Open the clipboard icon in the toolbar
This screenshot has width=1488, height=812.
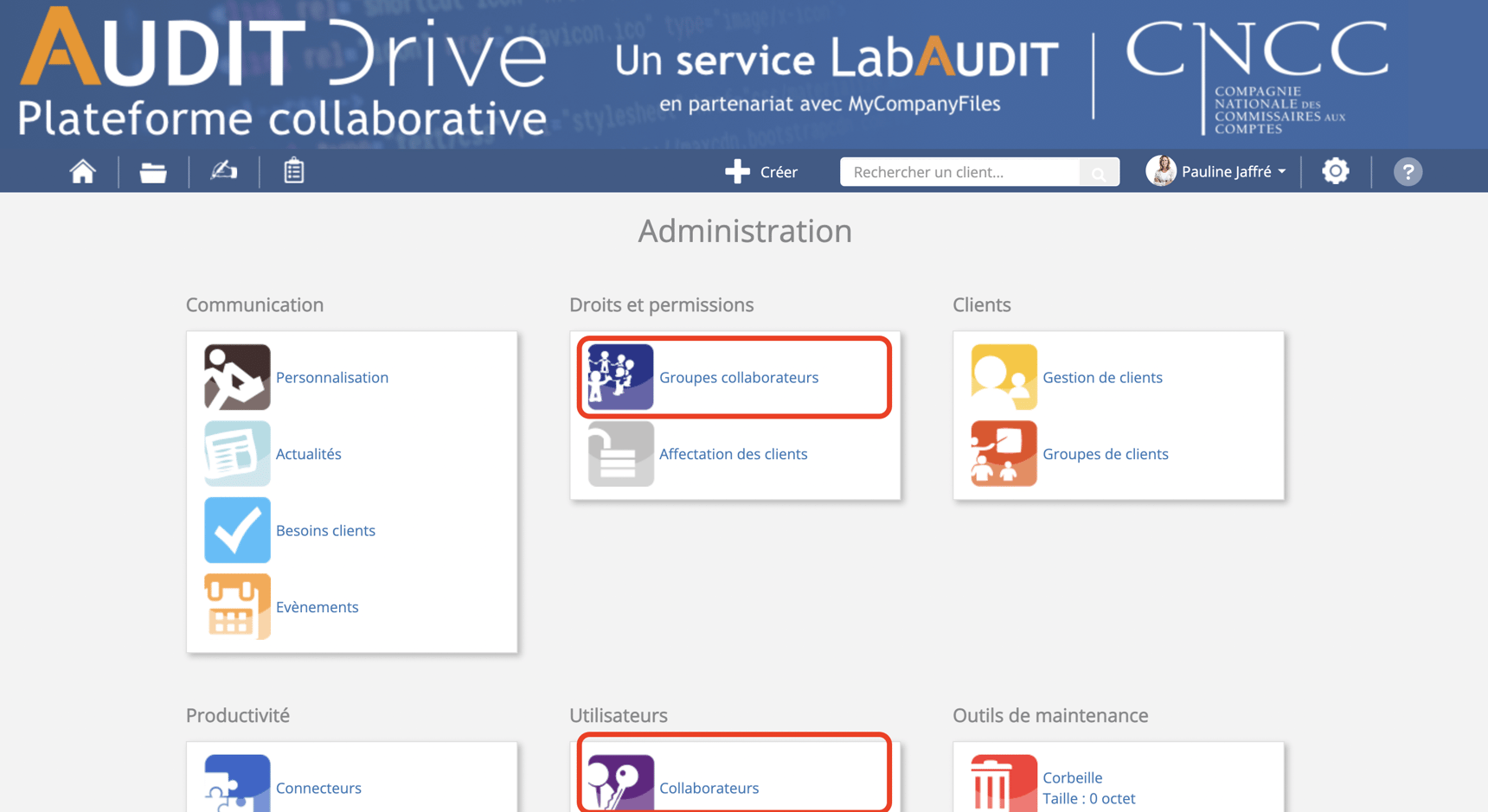293,170
